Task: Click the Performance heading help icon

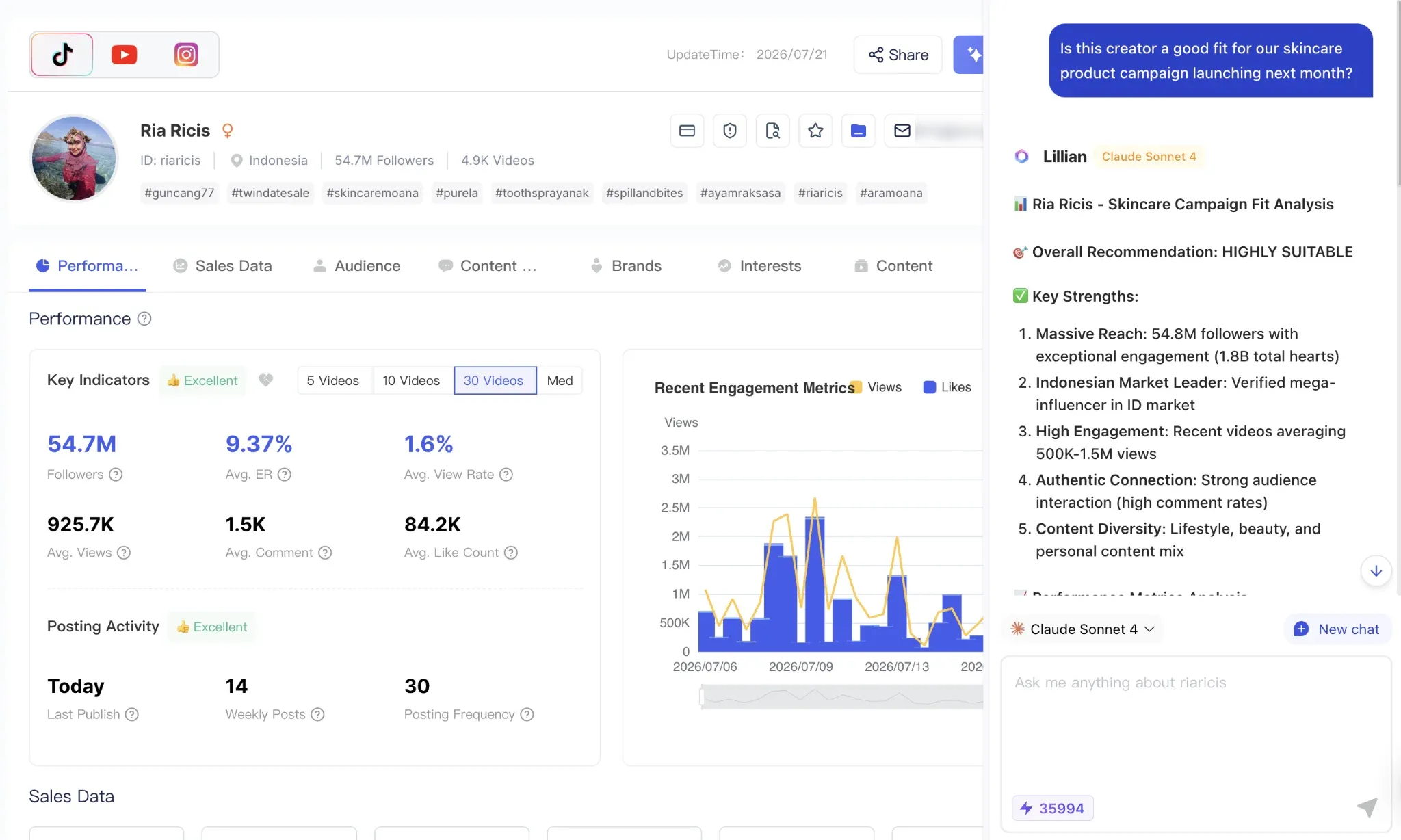Action: pos(144,319)
